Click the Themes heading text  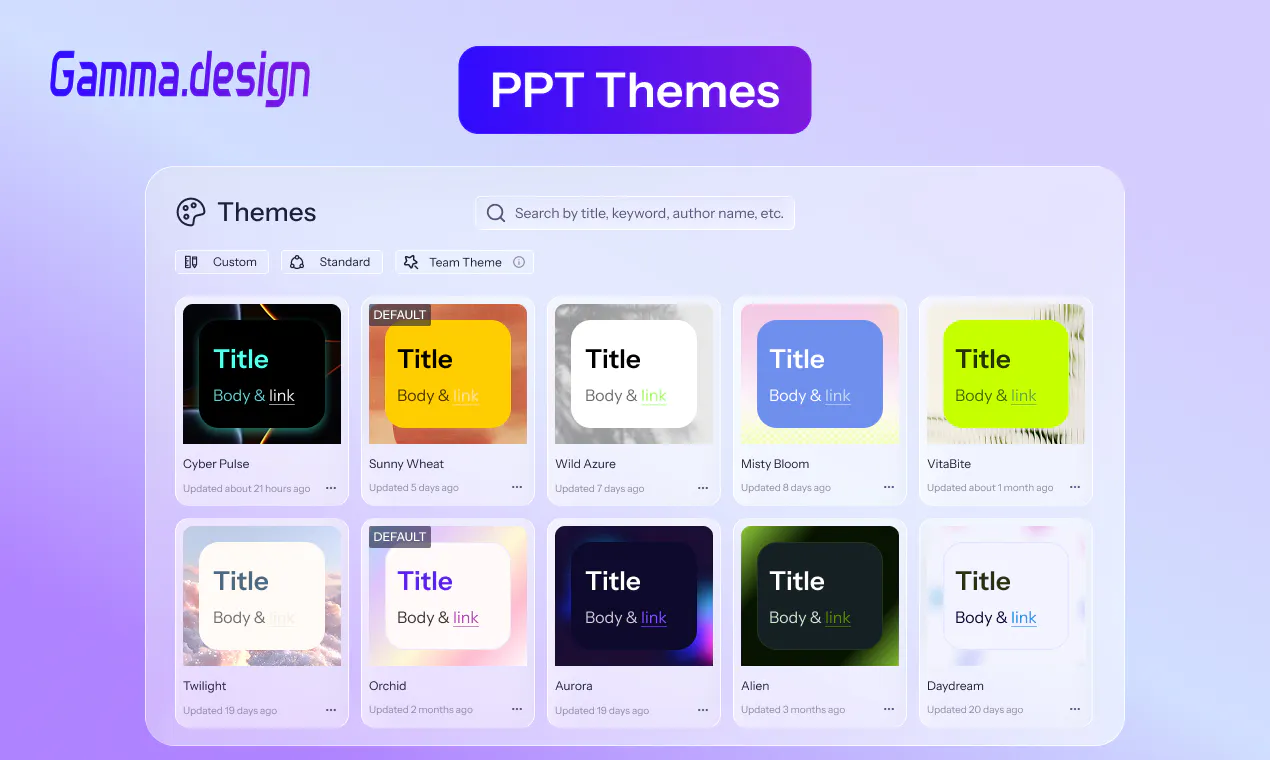click(x=267, y=212)
